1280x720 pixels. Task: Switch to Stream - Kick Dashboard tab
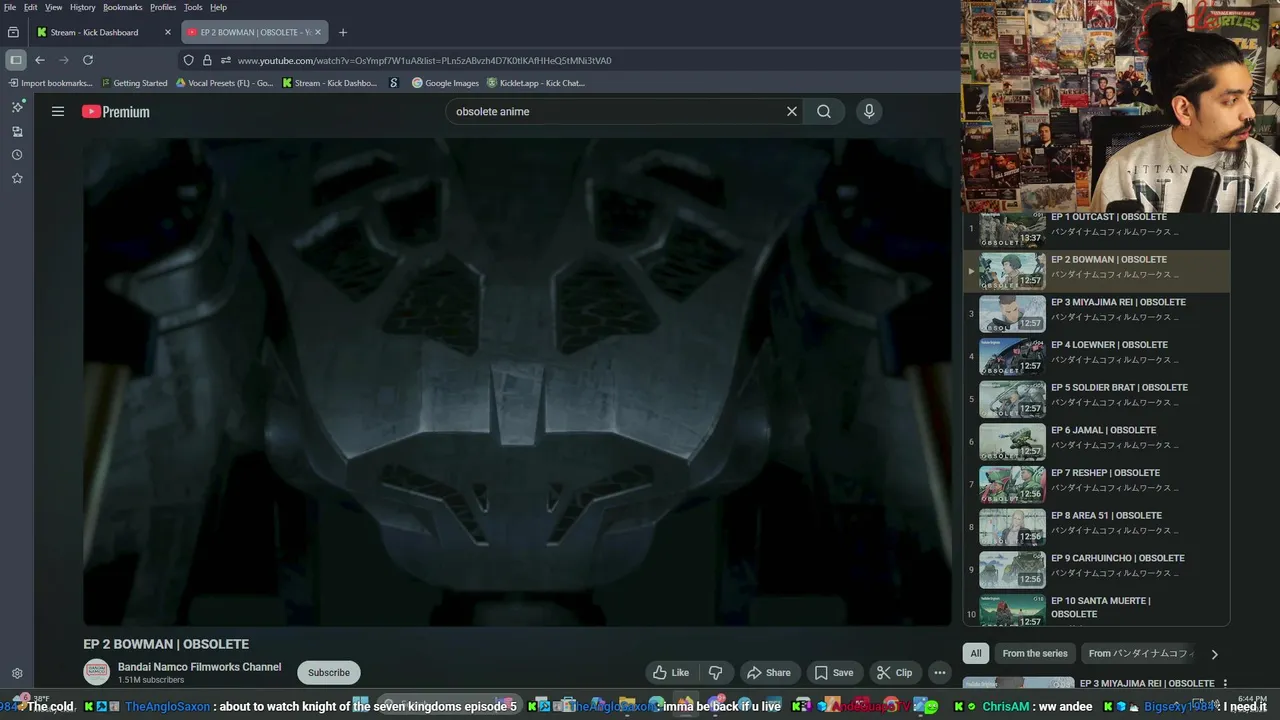tap(104, 32)
